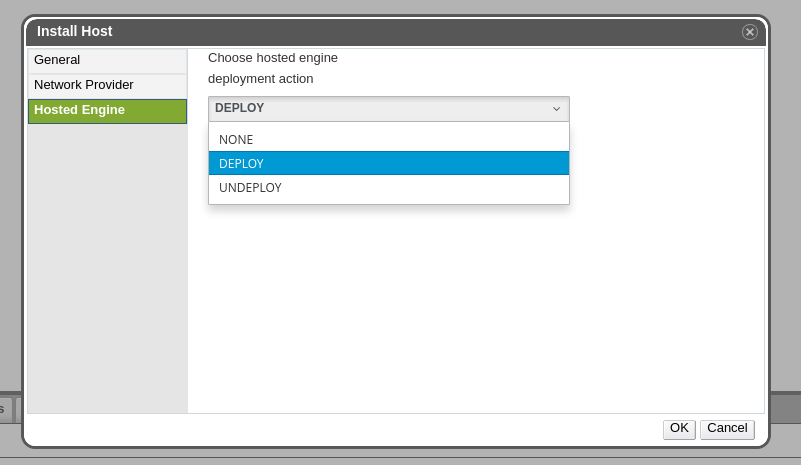
Task: Click the 'Choose hosted engine' label text
Action: [273, 58]
